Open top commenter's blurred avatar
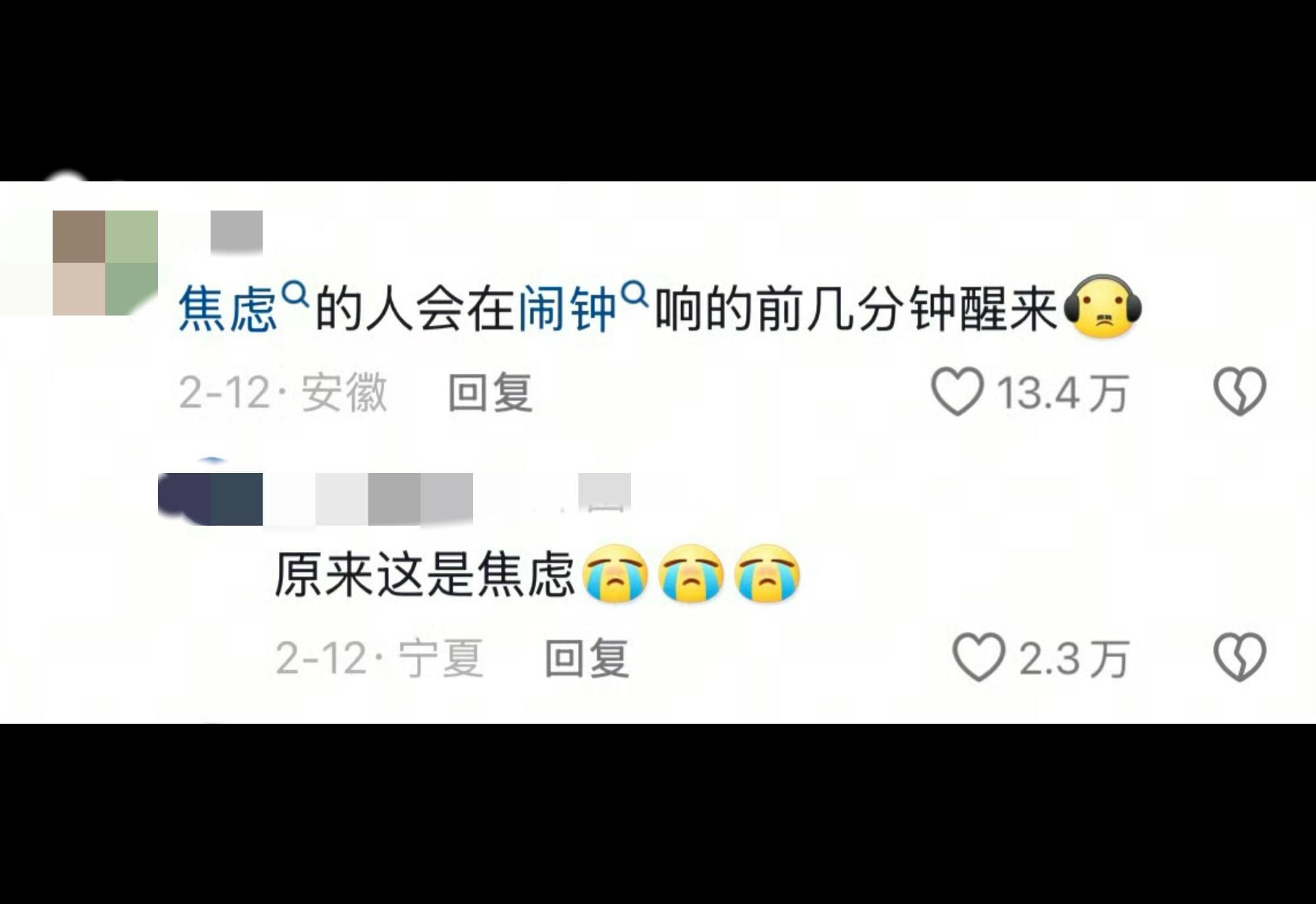Screen dimensions: 1316x904 [x=105, y=263]
